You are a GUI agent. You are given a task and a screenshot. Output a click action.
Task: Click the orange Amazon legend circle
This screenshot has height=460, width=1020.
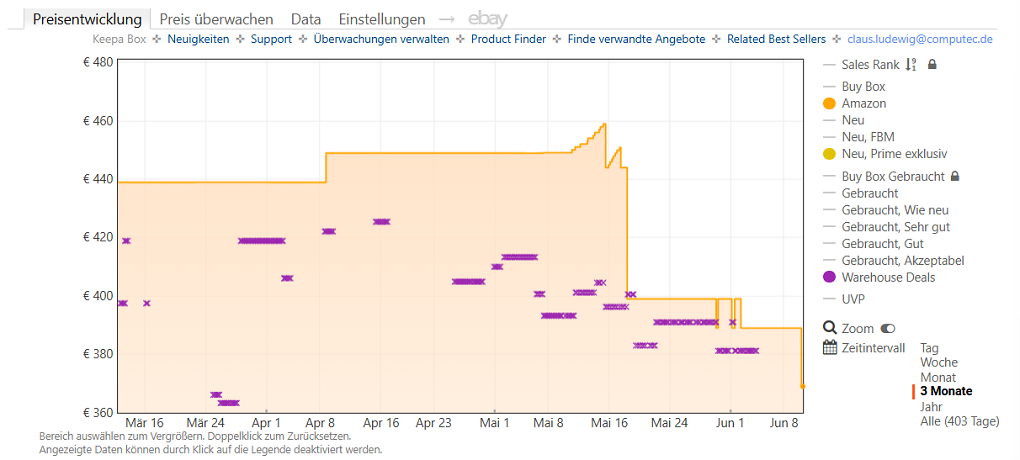829,103
